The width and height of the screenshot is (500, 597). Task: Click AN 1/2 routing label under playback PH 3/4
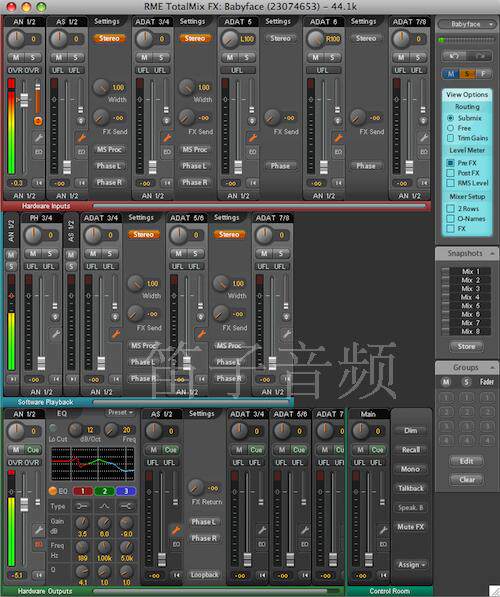click(42, 392)
